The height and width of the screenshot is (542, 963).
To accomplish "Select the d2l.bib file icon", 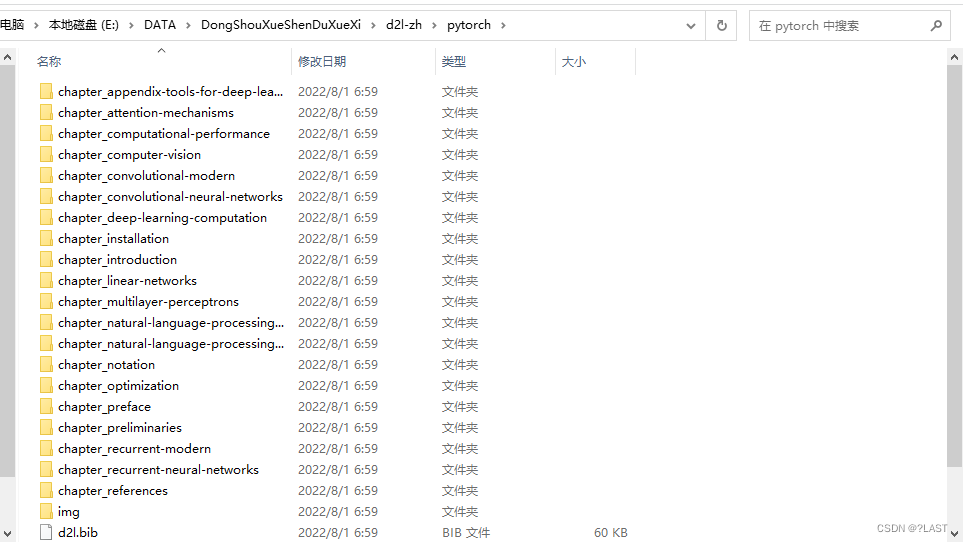I will coord(46,532).
